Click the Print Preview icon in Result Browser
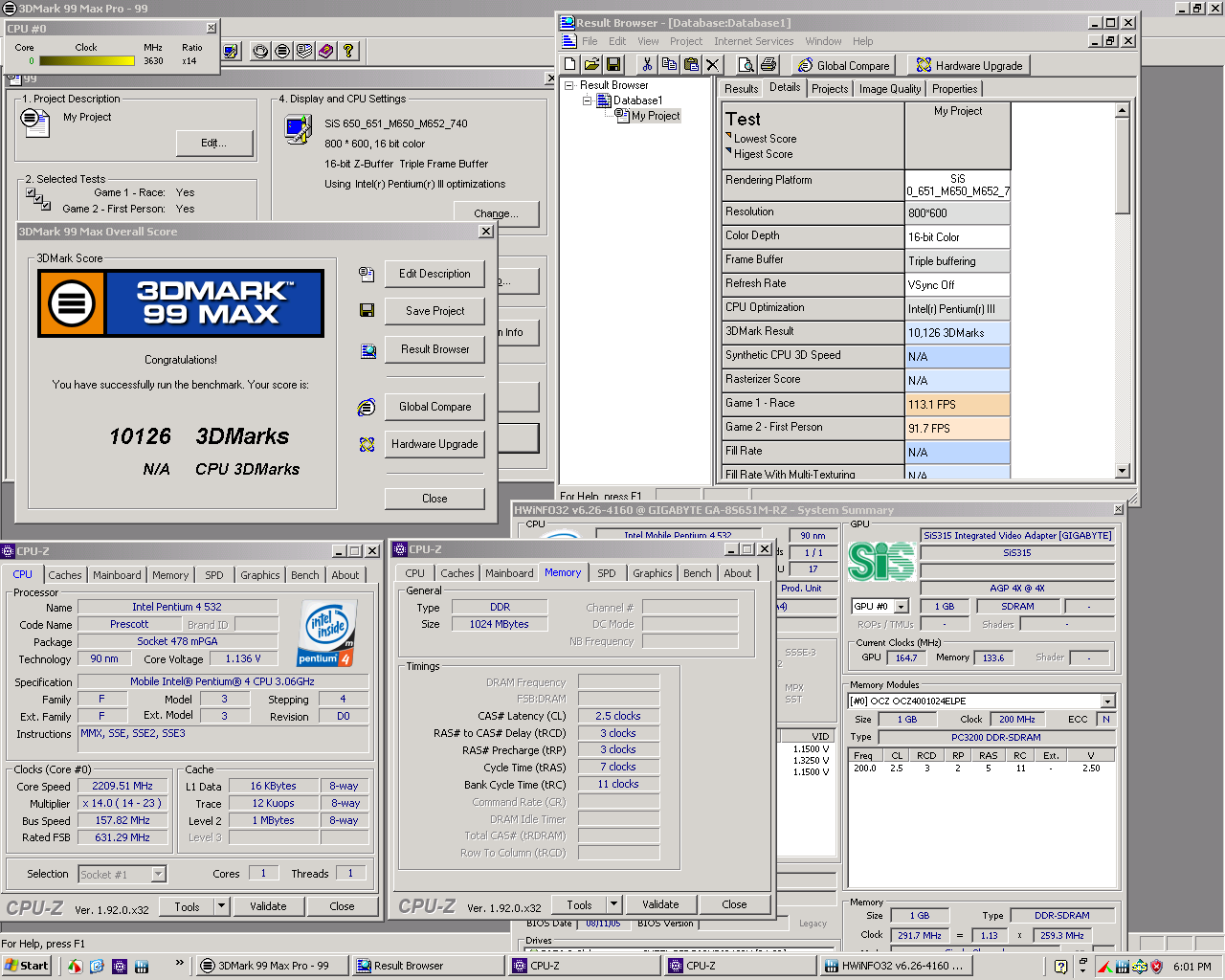1225x980 pixels. click(x=746, y=65)
